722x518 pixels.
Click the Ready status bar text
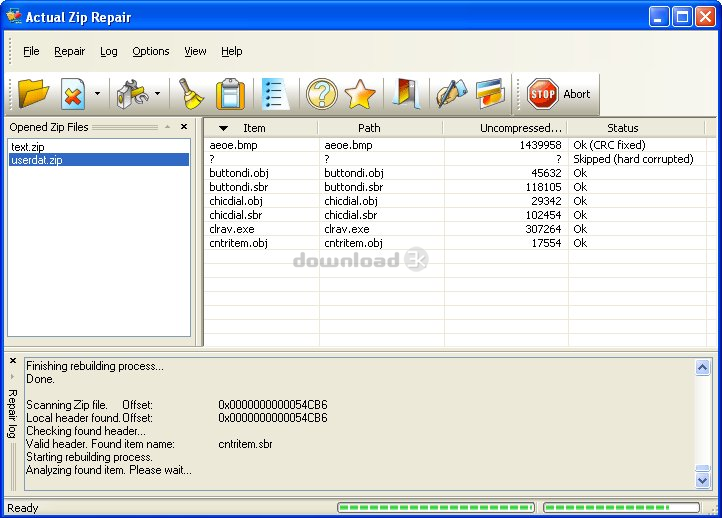click(23, 508)
